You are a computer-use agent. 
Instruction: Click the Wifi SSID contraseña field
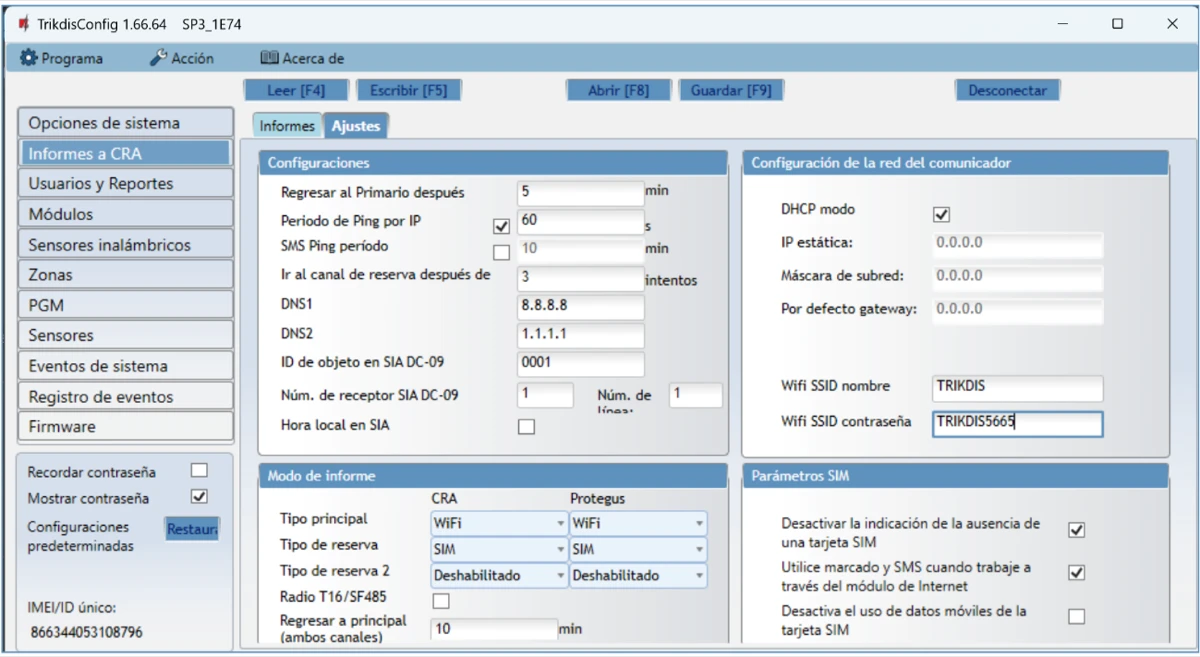1016,423
